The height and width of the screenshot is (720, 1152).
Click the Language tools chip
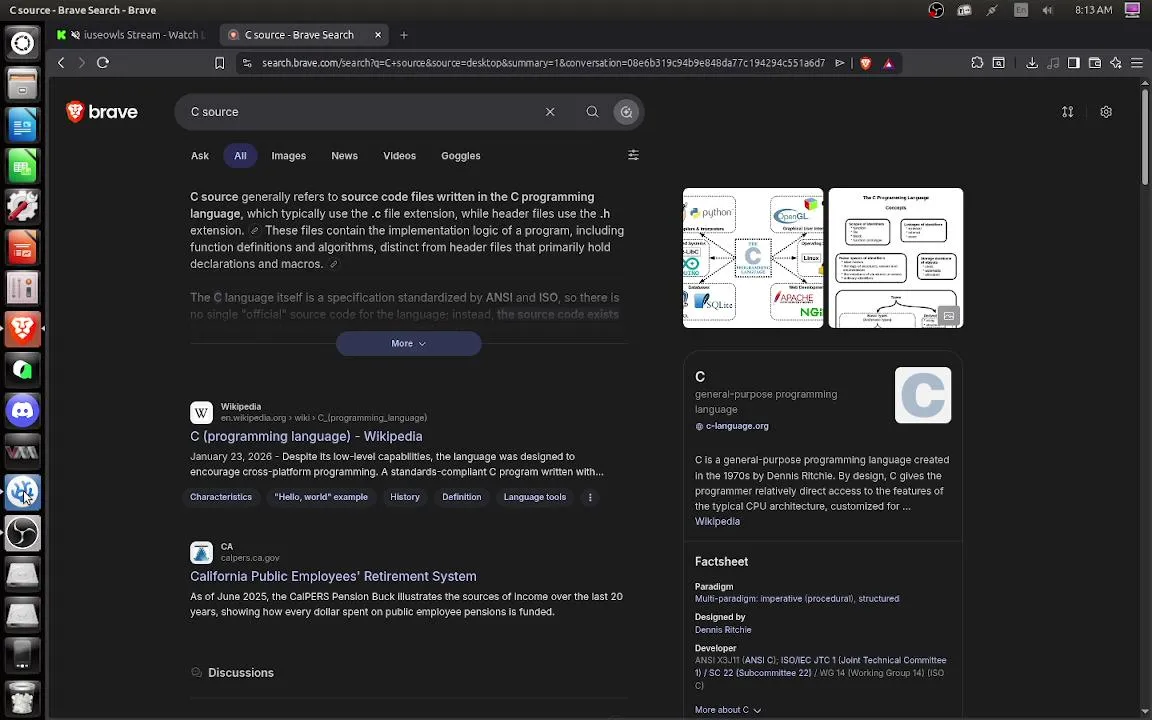click(x=535, y=497)
